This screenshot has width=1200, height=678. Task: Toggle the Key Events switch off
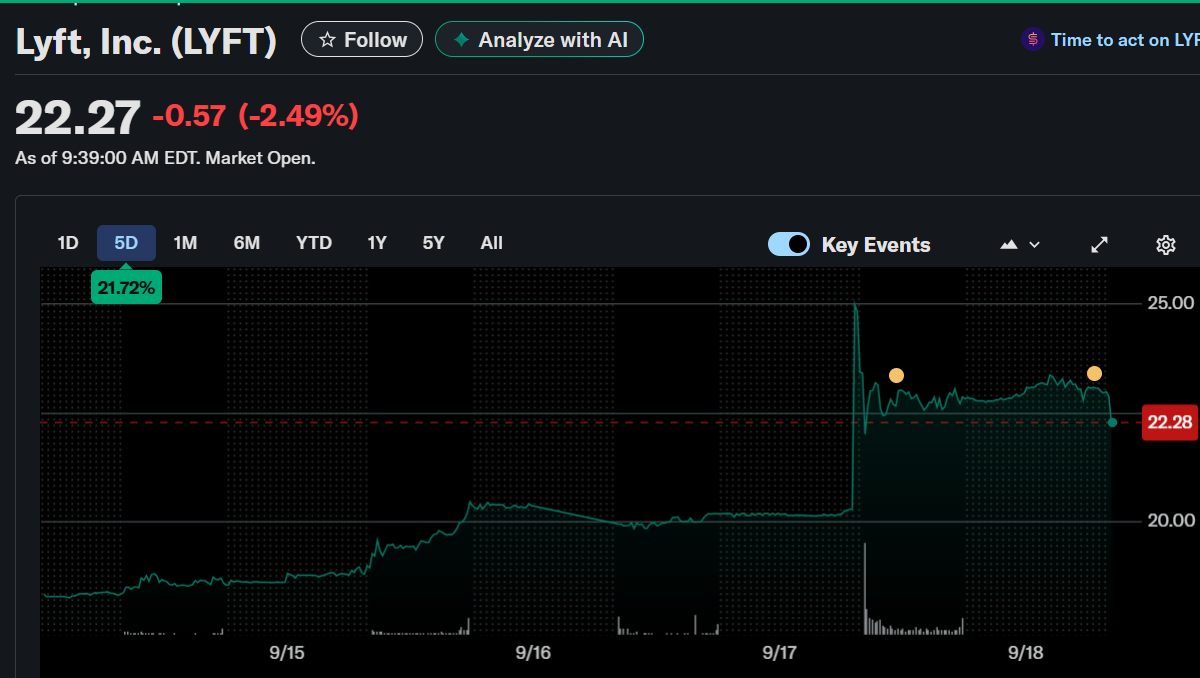[789, 244]
